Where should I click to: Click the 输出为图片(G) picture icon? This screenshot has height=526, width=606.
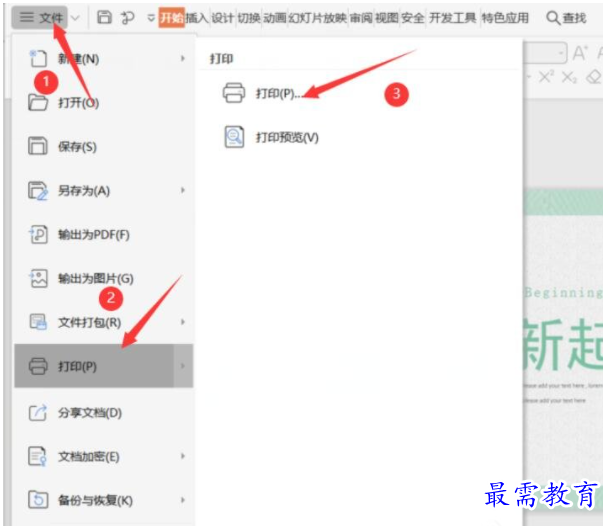point(38,278)
